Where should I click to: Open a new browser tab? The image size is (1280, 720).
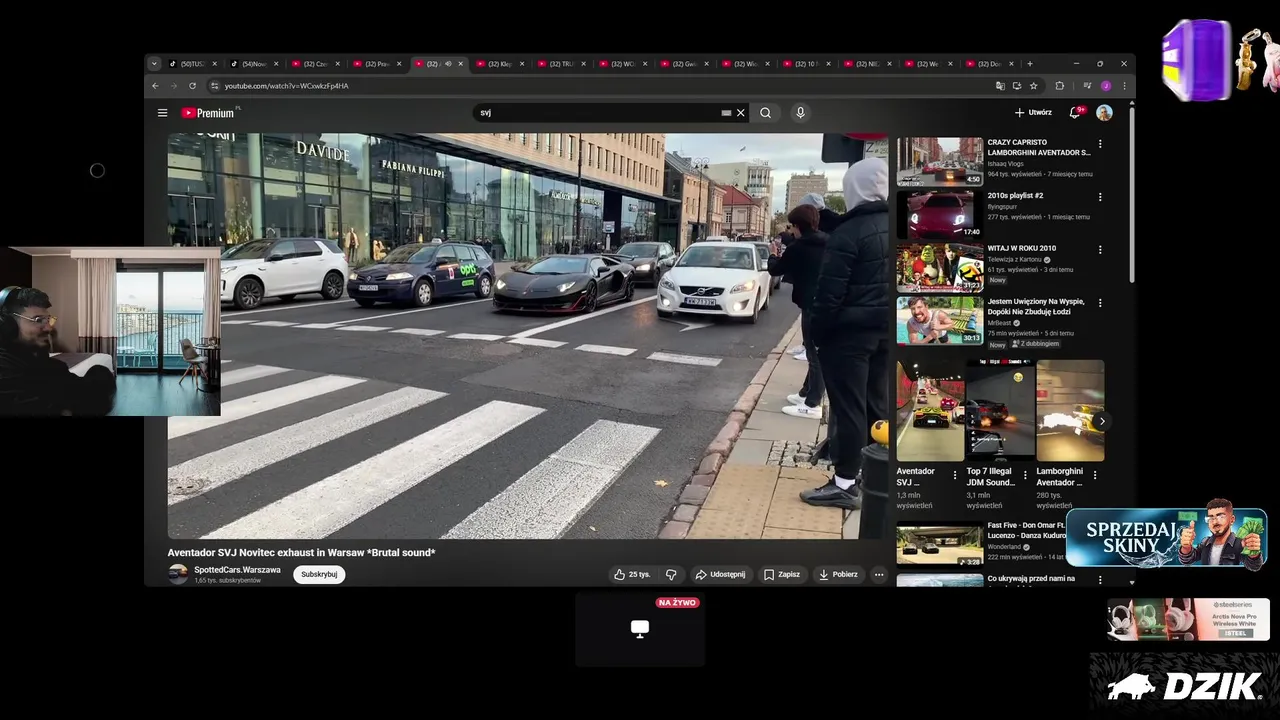[x=1030, y=64]
